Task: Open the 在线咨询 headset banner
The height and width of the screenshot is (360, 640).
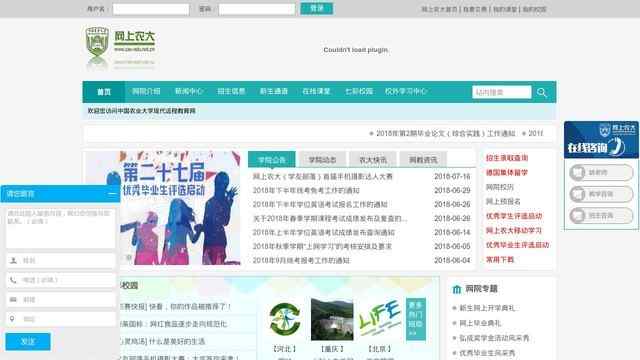Action: [x=601, y=140]
